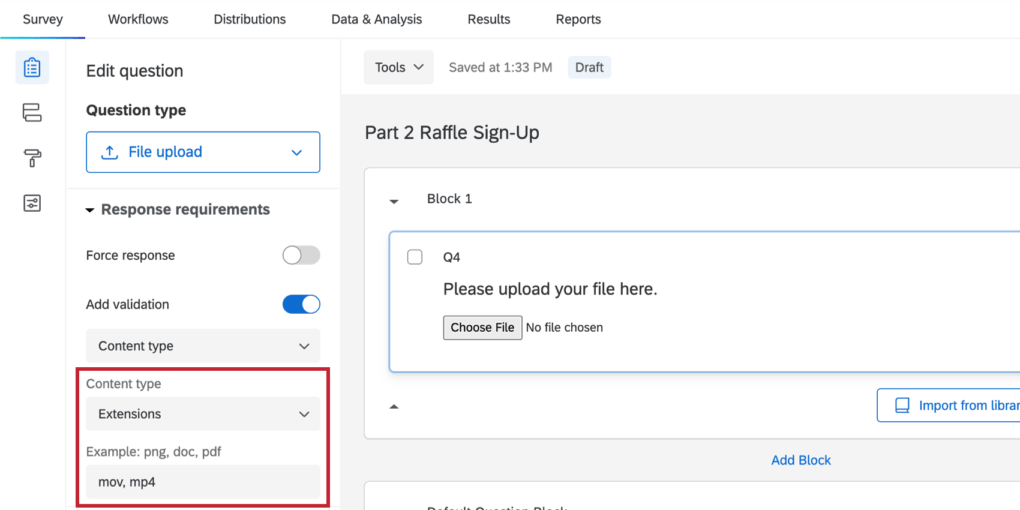The height and width of the screenshot is (510, 1020).
Task: Open the Reports tab
Action: [x=578, y=19]
